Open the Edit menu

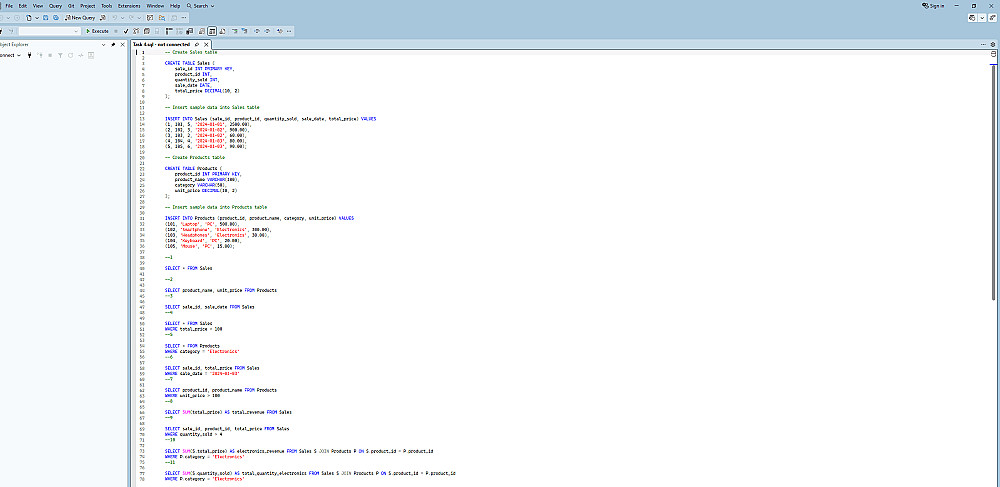(22, 6)
